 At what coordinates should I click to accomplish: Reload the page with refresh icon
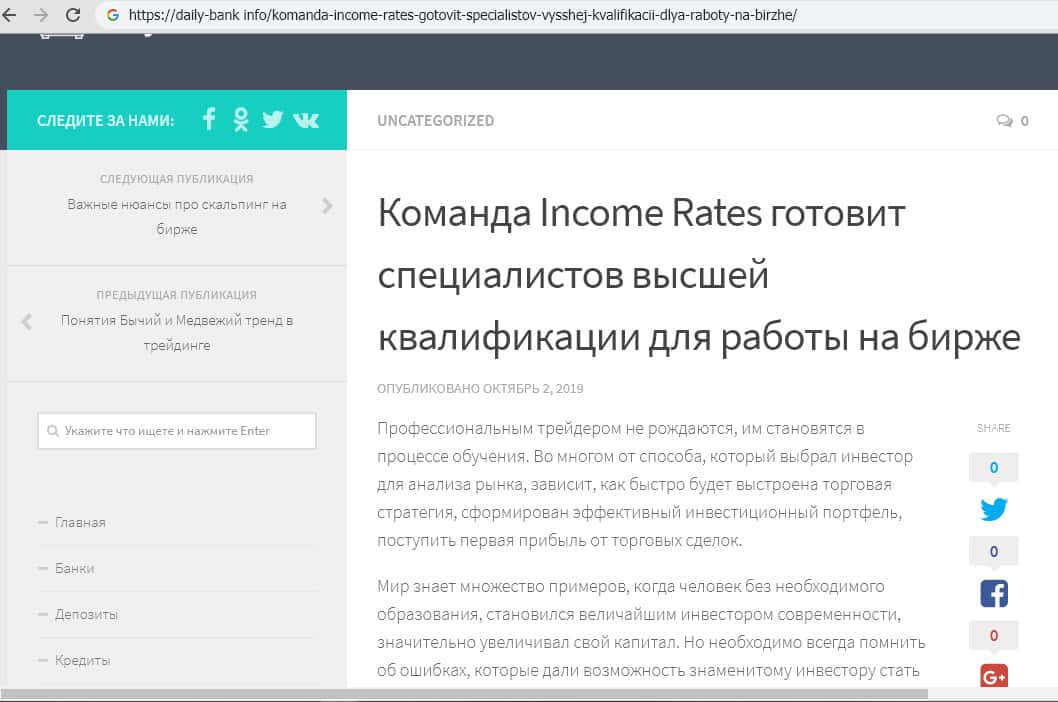pyautogui.click(x=73, y=15)
